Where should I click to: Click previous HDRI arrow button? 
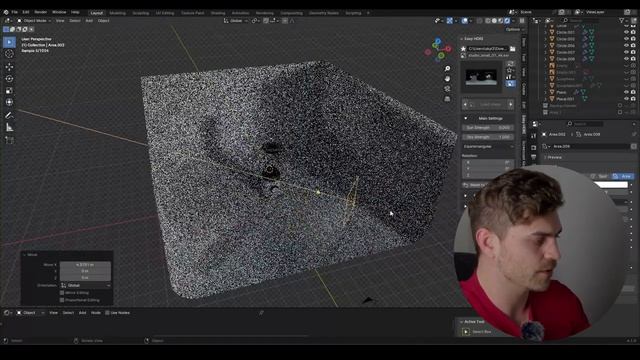[465, 105]
